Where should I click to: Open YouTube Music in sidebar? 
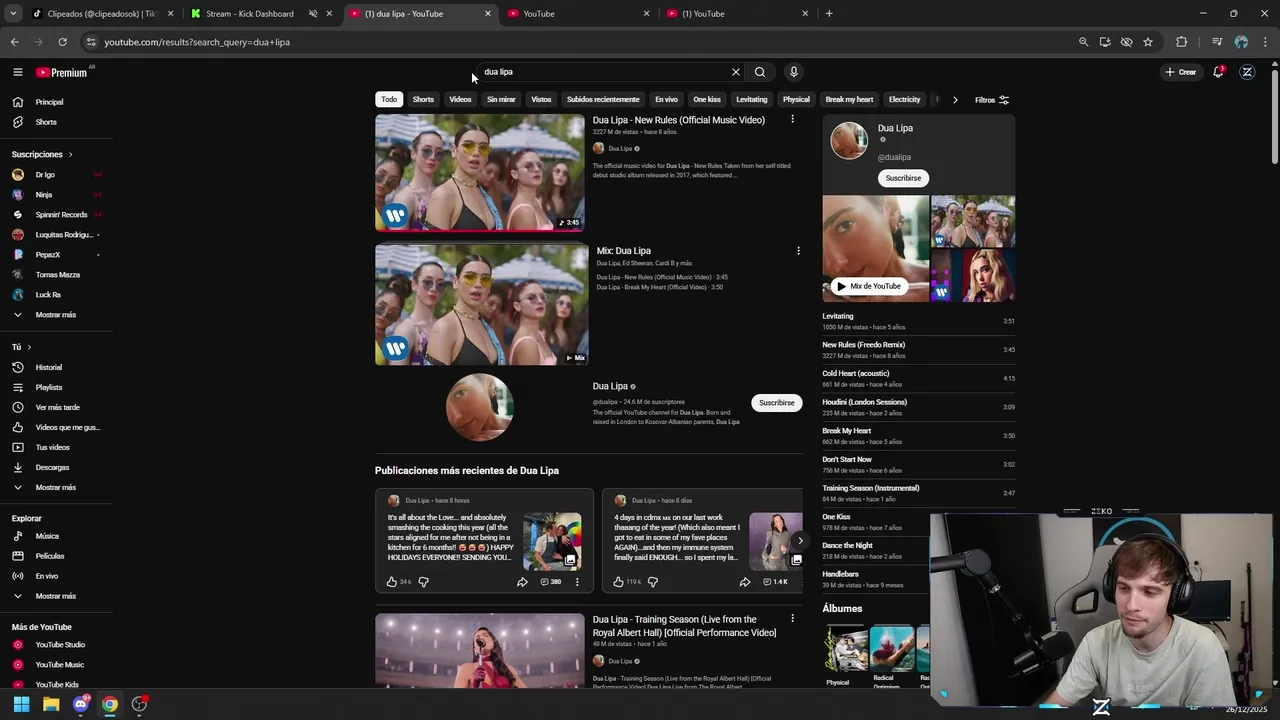59,665
